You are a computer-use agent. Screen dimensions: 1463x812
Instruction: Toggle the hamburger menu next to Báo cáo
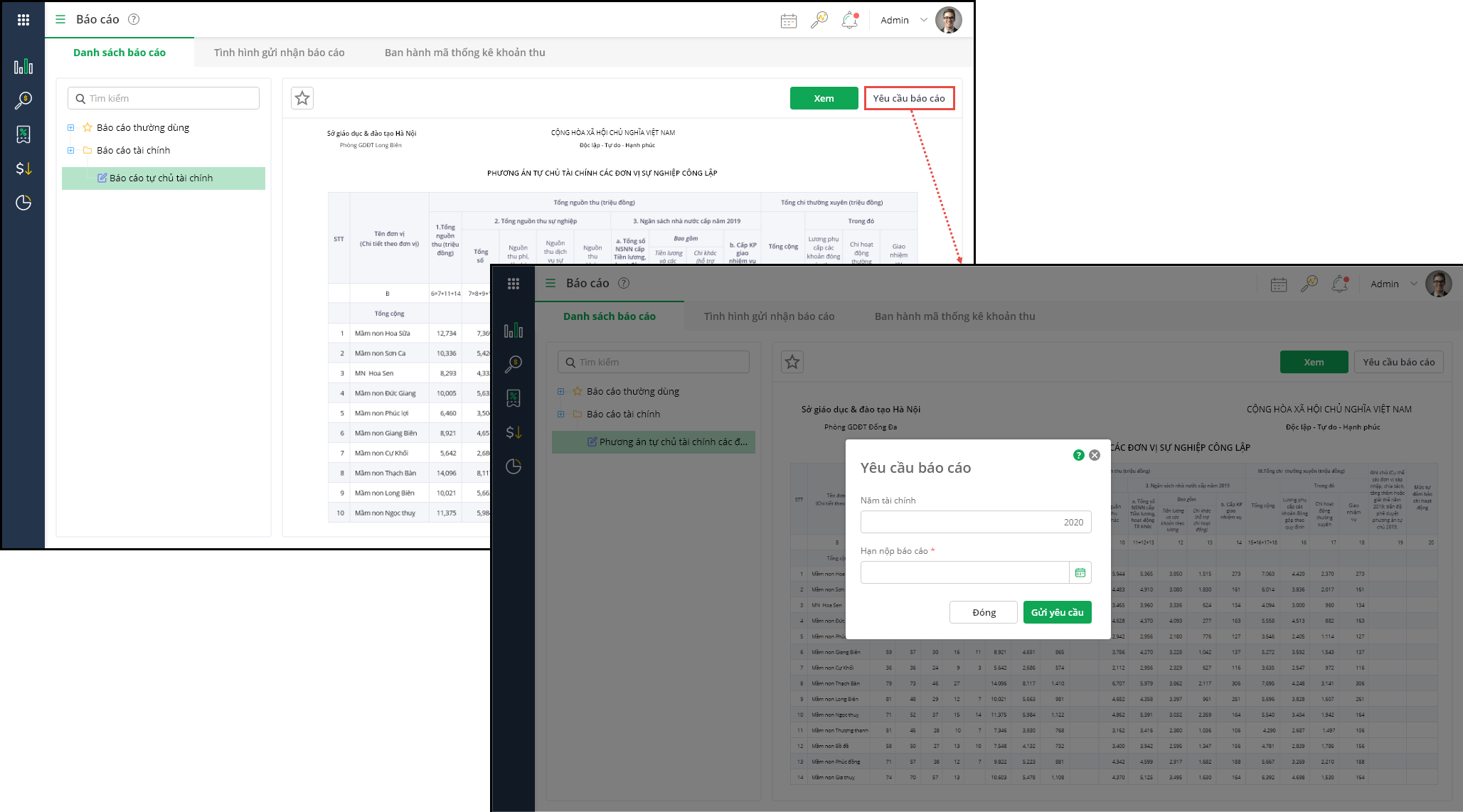60,20
